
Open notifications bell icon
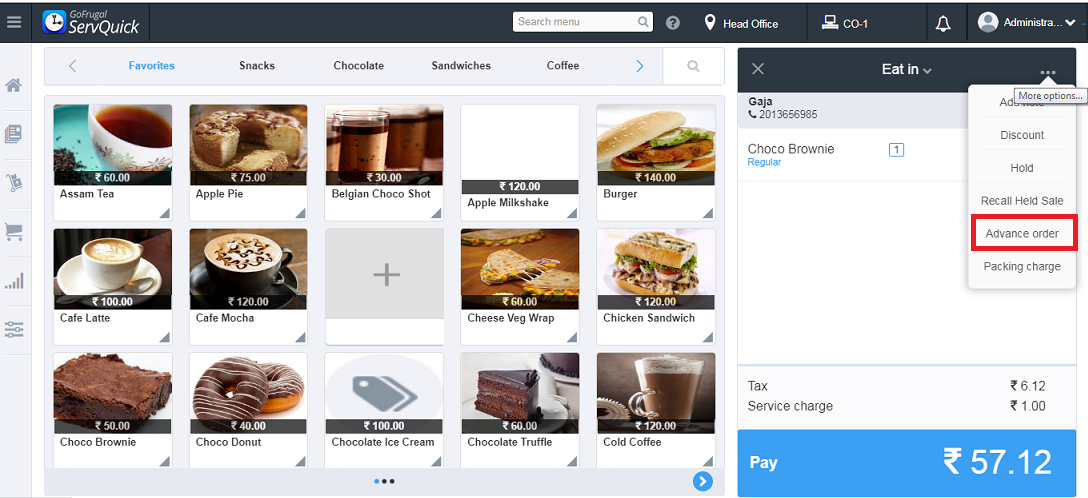click(943, 24)
